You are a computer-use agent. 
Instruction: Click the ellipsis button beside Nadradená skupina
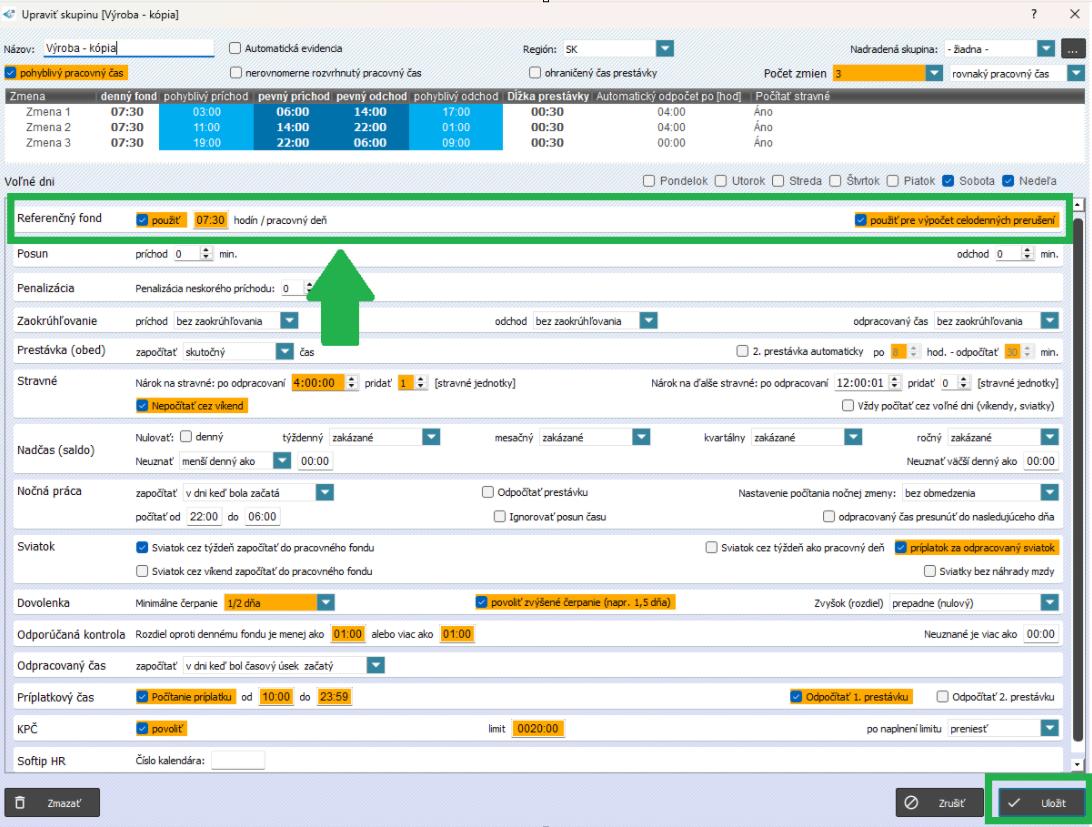pos(1072,48)
